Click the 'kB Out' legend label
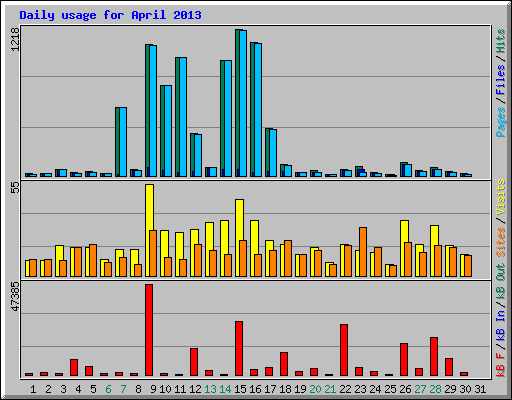This screenshot has height=400, width=512. tap(500, 281)
